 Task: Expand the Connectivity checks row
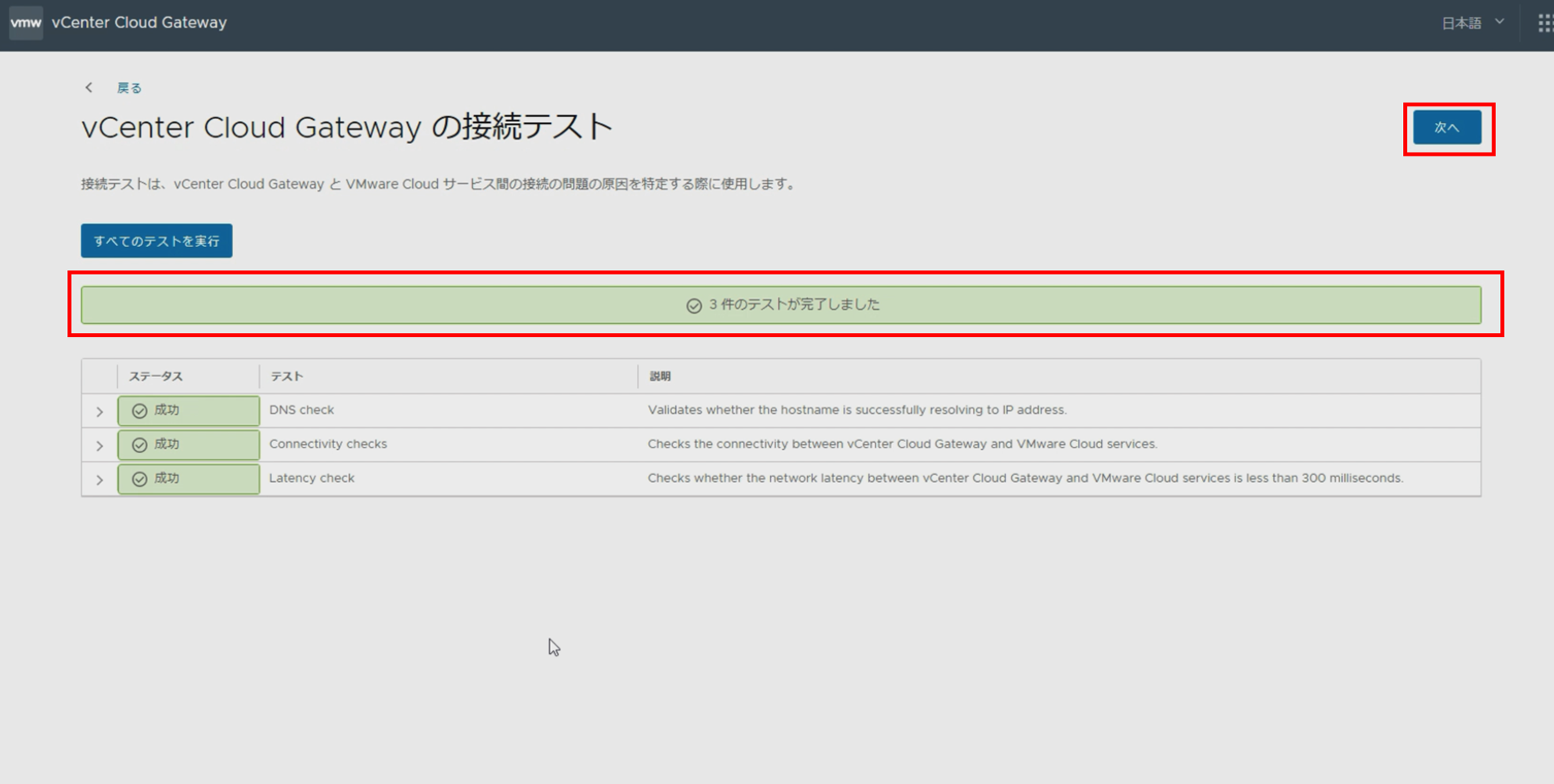coord(99,446)
